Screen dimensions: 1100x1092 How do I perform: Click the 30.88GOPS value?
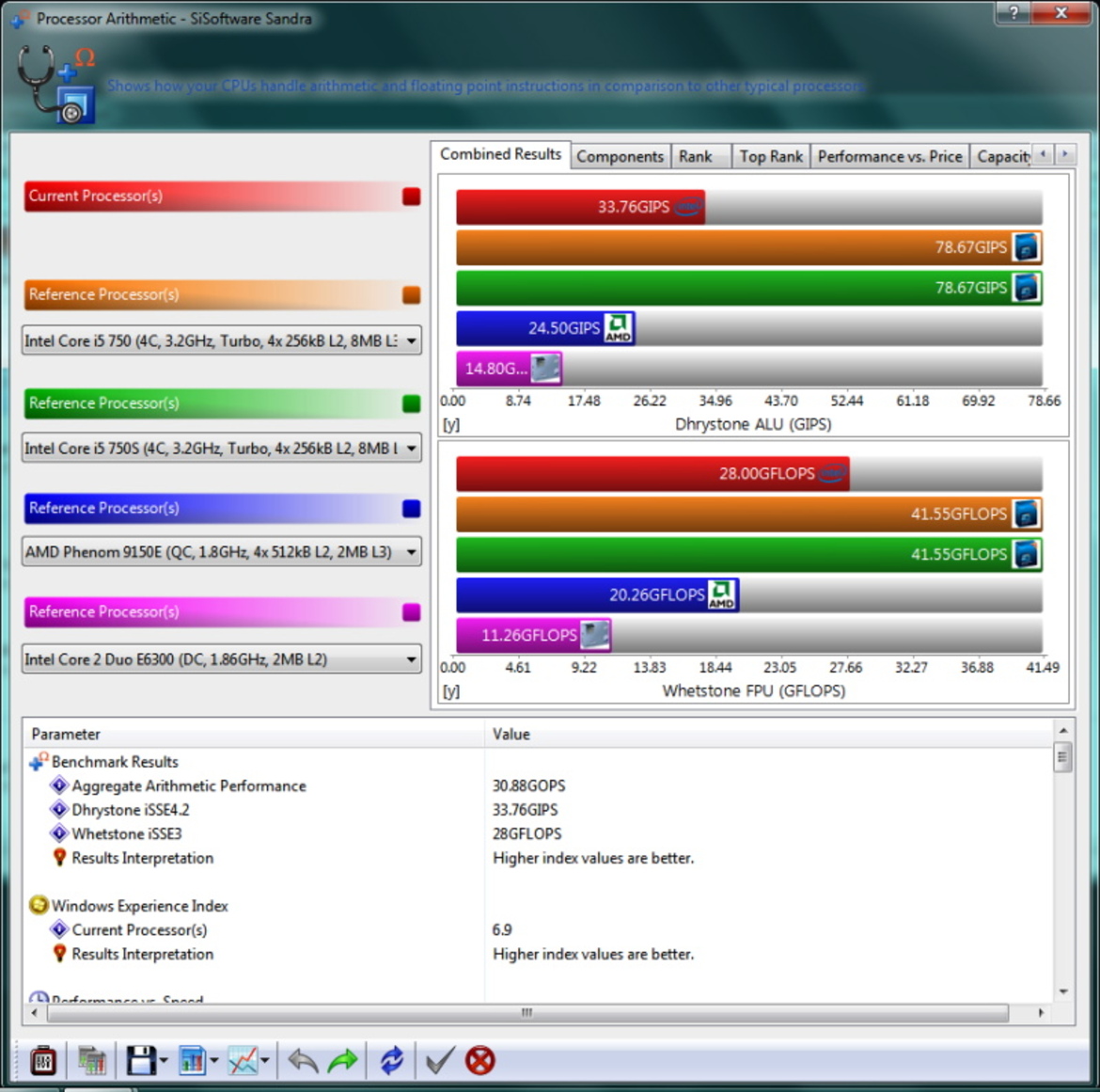tap(529, 785)
